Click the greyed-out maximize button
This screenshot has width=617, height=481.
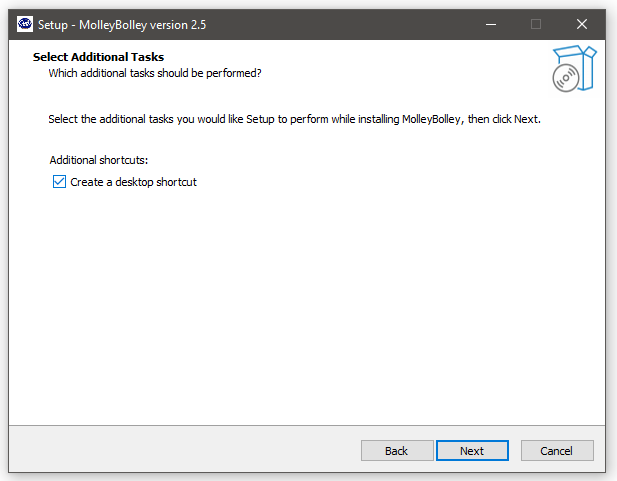pyautogui.click(x=536, y=24)
